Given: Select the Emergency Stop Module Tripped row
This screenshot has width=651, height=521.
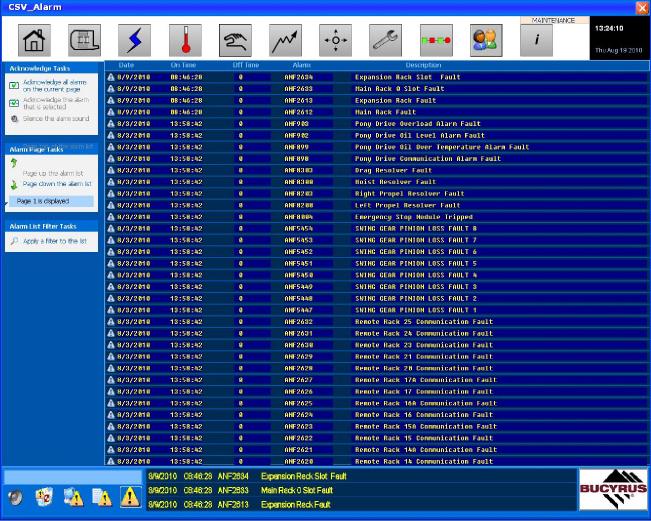Looking at the screenshot, I should 377,217.
